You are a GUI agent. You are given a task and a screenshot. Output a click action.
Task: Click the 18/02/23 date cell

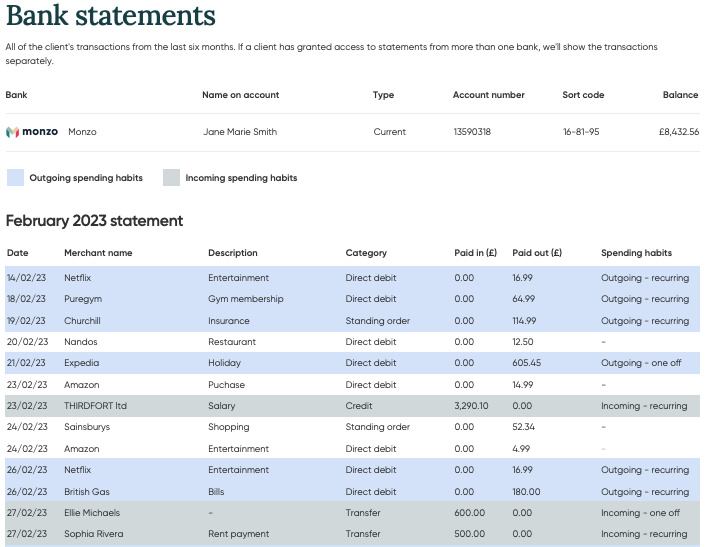pos(26,299)
